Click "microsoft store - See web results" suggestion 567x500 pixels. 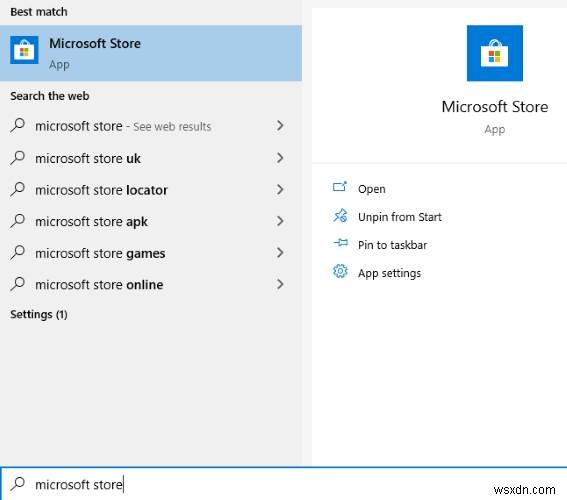click(x=151, y=126)
